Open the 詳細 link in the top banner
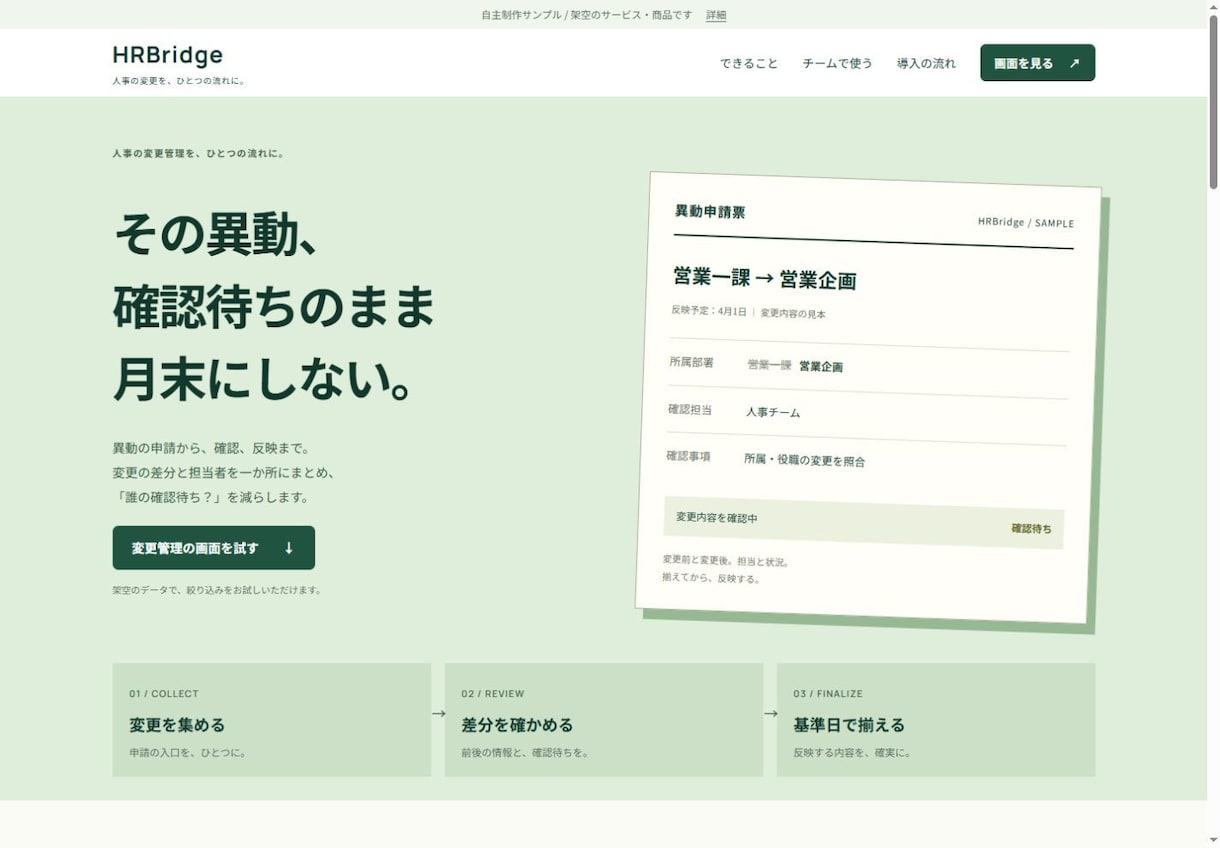The width and height of the screenshot is (1220, 848). point(716,15)
